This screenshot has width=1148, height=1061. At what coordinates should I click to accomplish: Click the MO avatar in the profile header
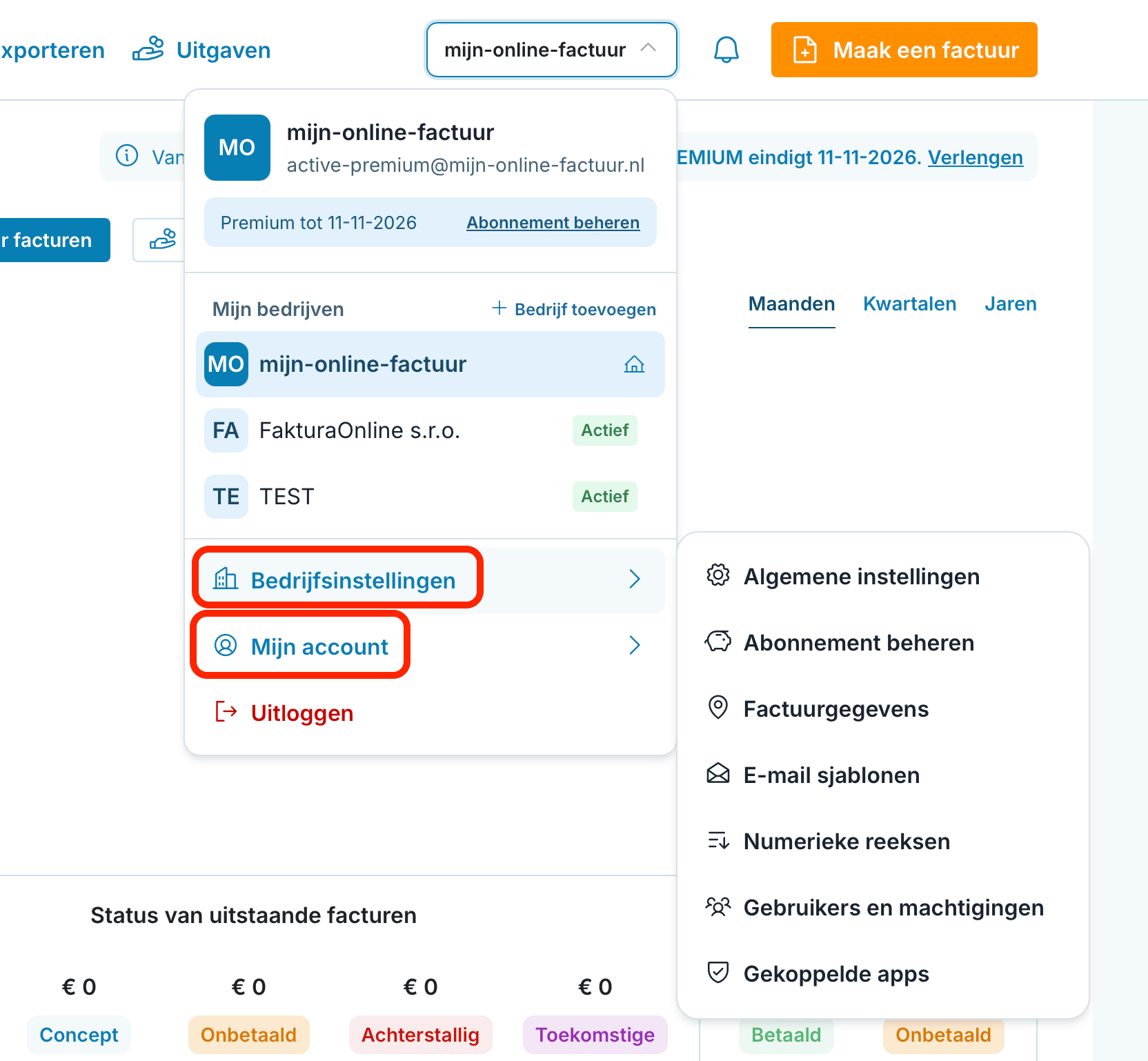tap(237, 148)
